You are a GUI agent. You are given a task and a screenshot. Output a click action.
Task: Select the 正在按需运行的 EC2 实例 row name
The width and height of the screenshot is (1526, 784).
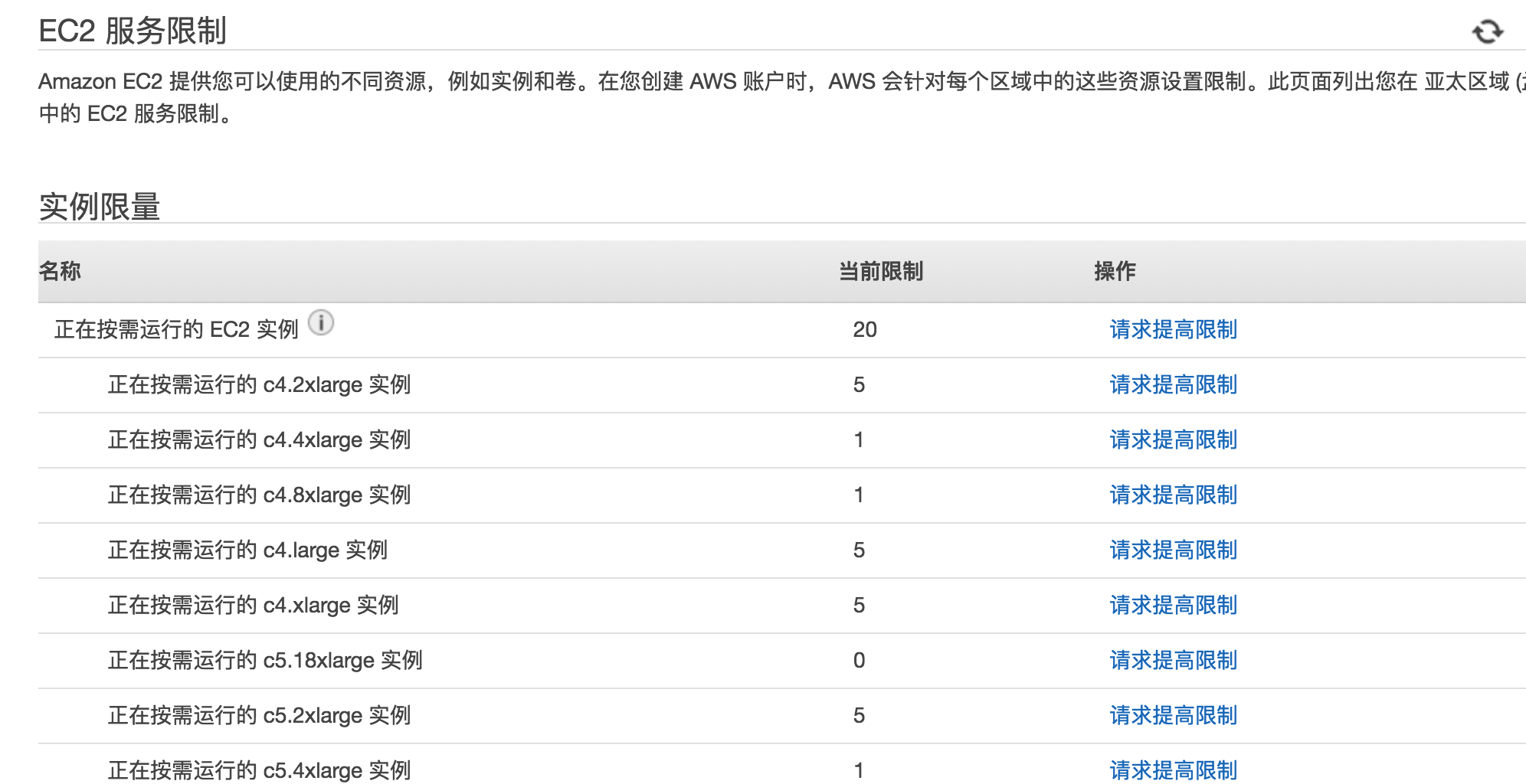coord(176,329)
